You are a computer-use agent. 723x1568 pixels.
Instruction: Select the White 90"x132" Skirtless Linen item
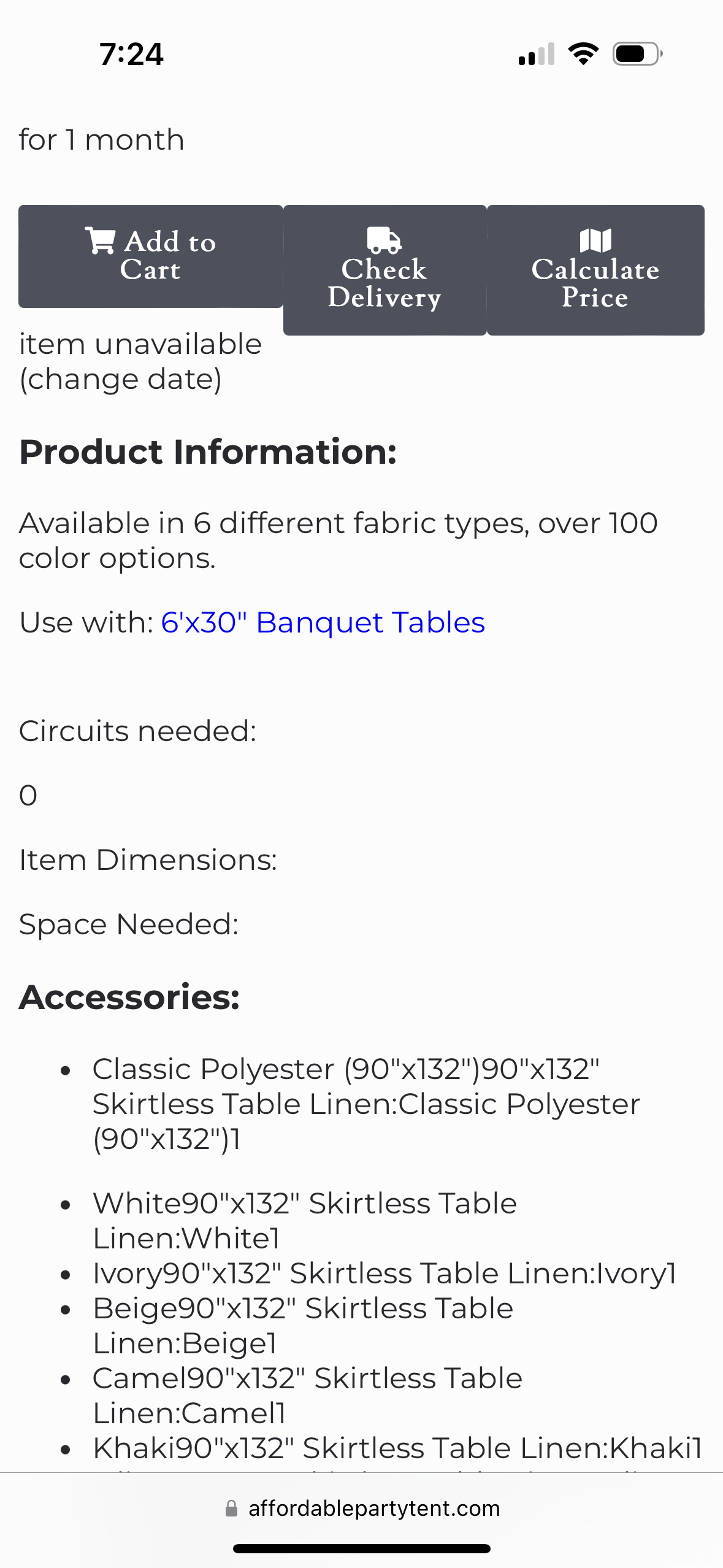coord(305,1220)
